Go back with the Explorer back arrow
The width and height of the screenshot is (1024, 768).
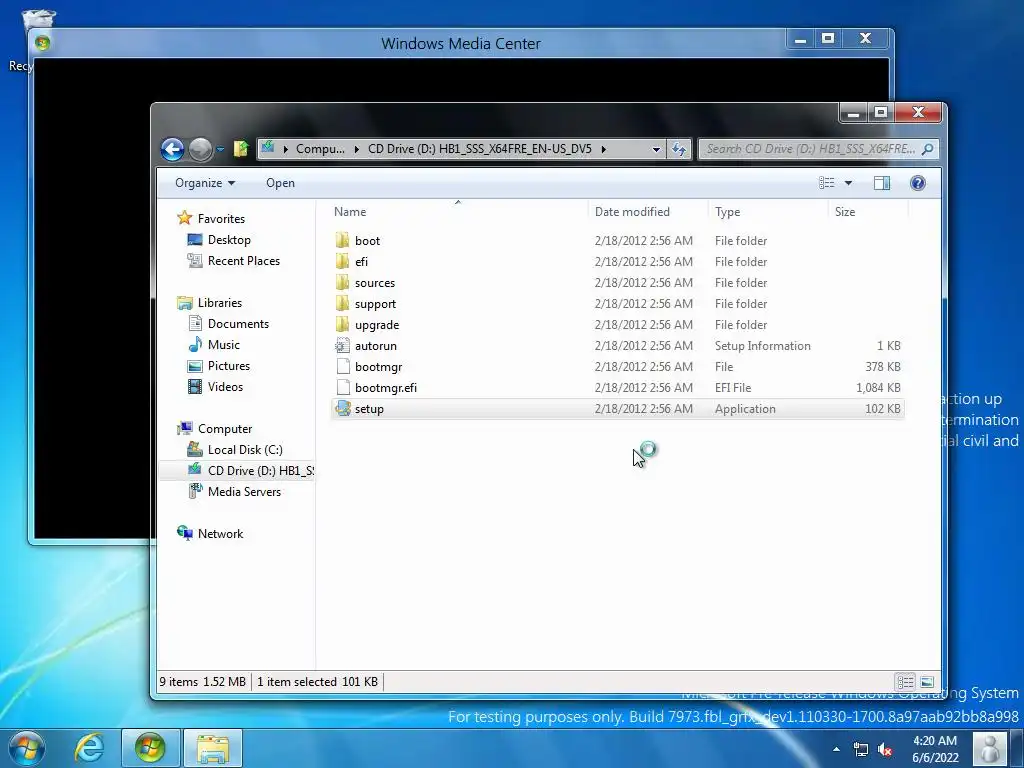click(x=172, y=150)
